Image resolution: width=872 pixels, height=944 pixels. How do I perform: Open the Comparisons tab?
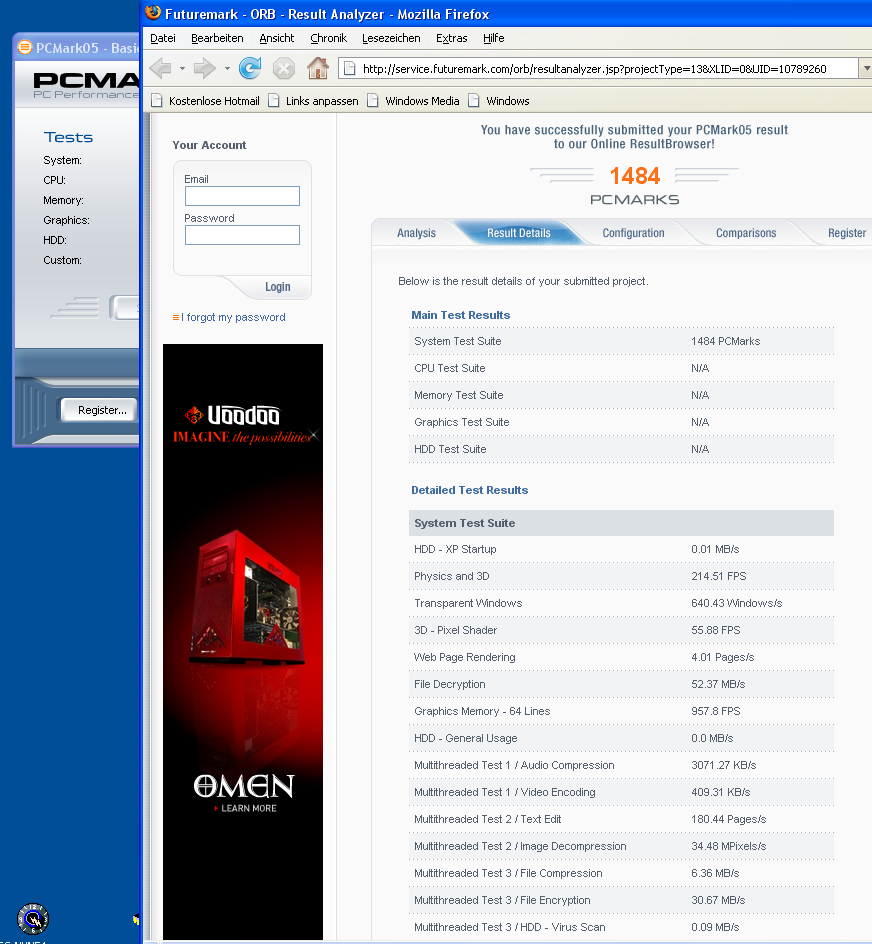point(746,233)
